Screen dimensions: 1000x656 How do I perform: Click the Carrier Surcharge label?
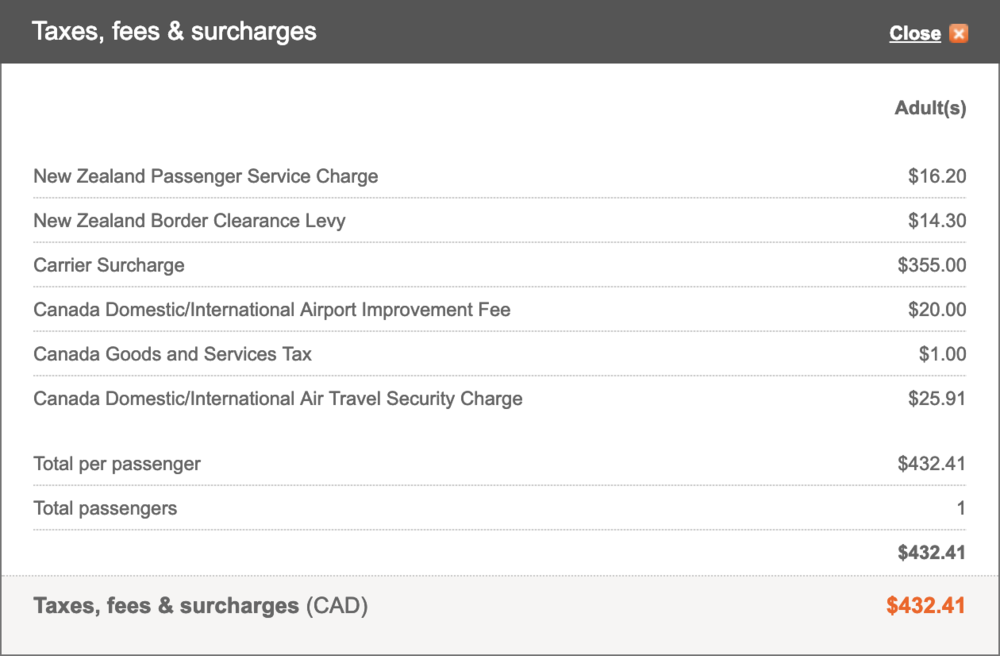pos(109,265)
